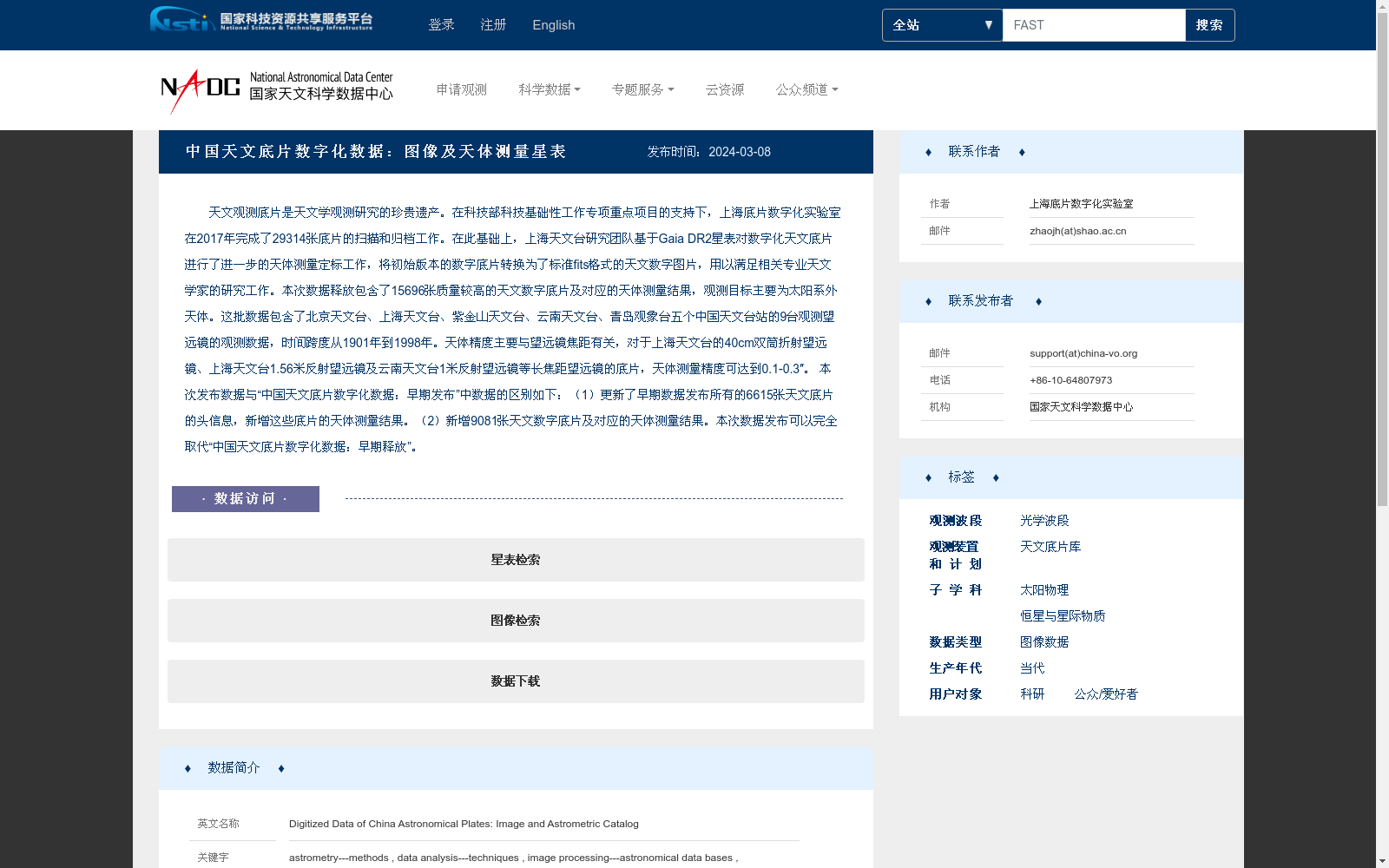
Task: Click the 图像数据 tag
Action: point(1044,642)
